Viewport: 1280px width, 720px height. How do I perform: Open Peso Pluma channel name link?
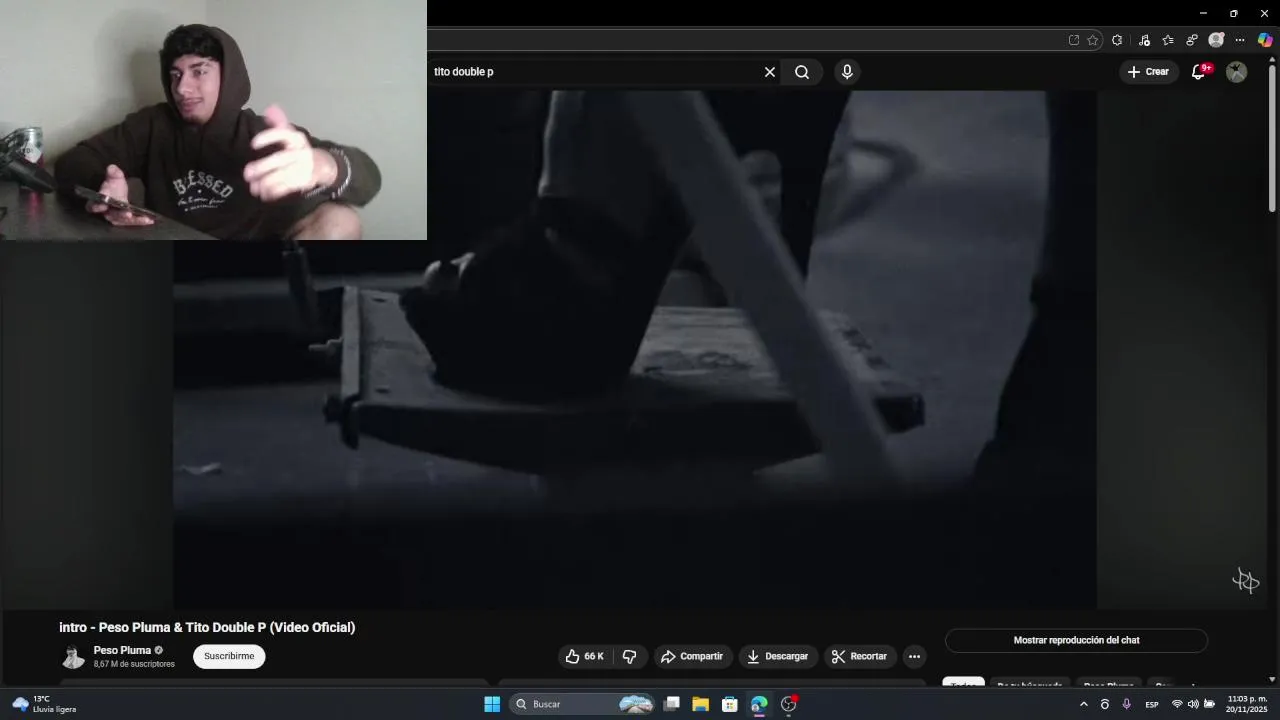(122, 650)
